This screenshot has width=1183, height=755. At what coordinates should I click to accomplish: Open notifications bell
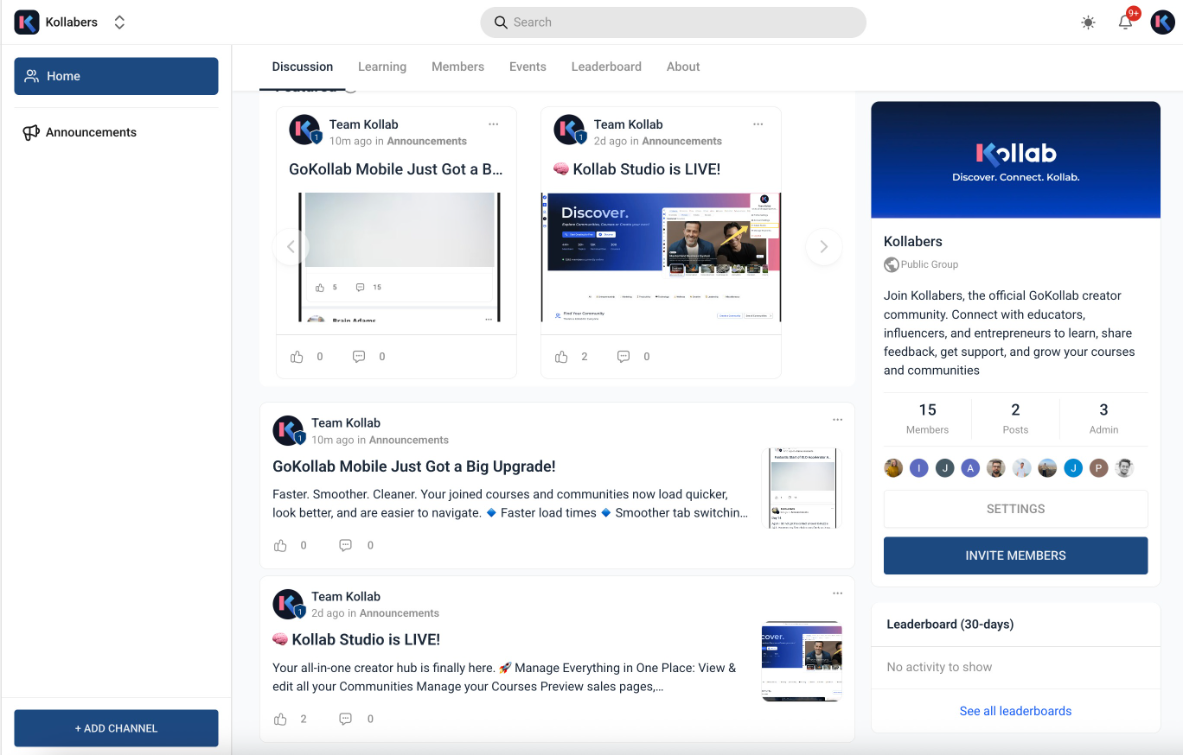1125,22
